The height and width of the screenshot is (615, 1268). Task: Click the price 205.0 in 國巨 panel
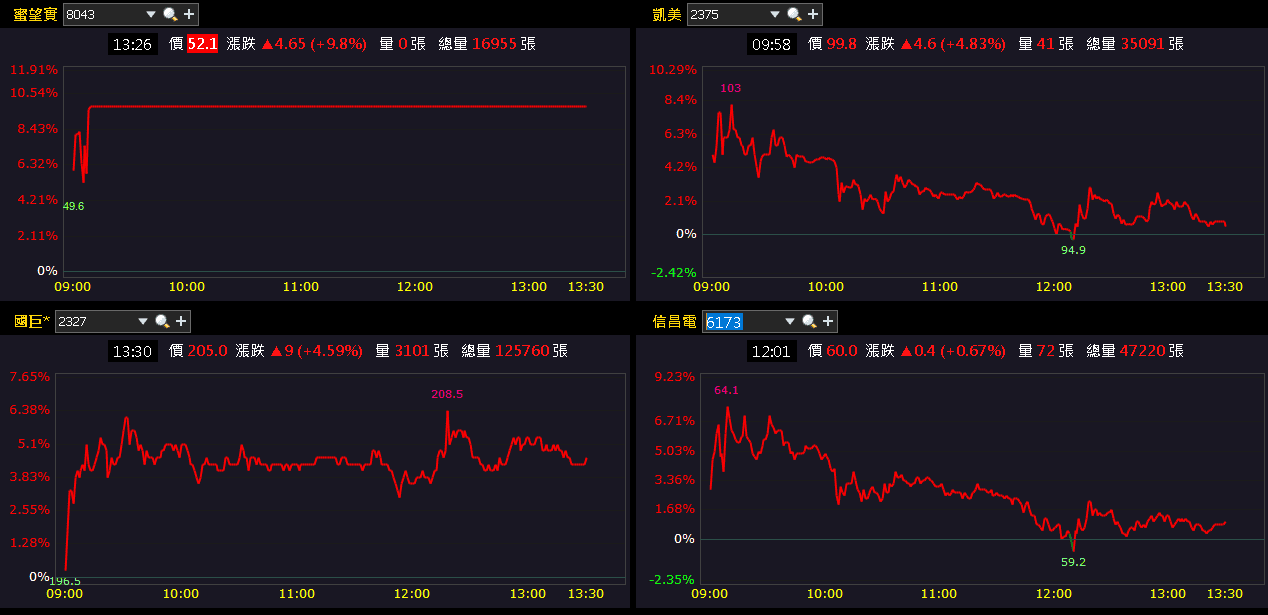click(x=208, y=351)
